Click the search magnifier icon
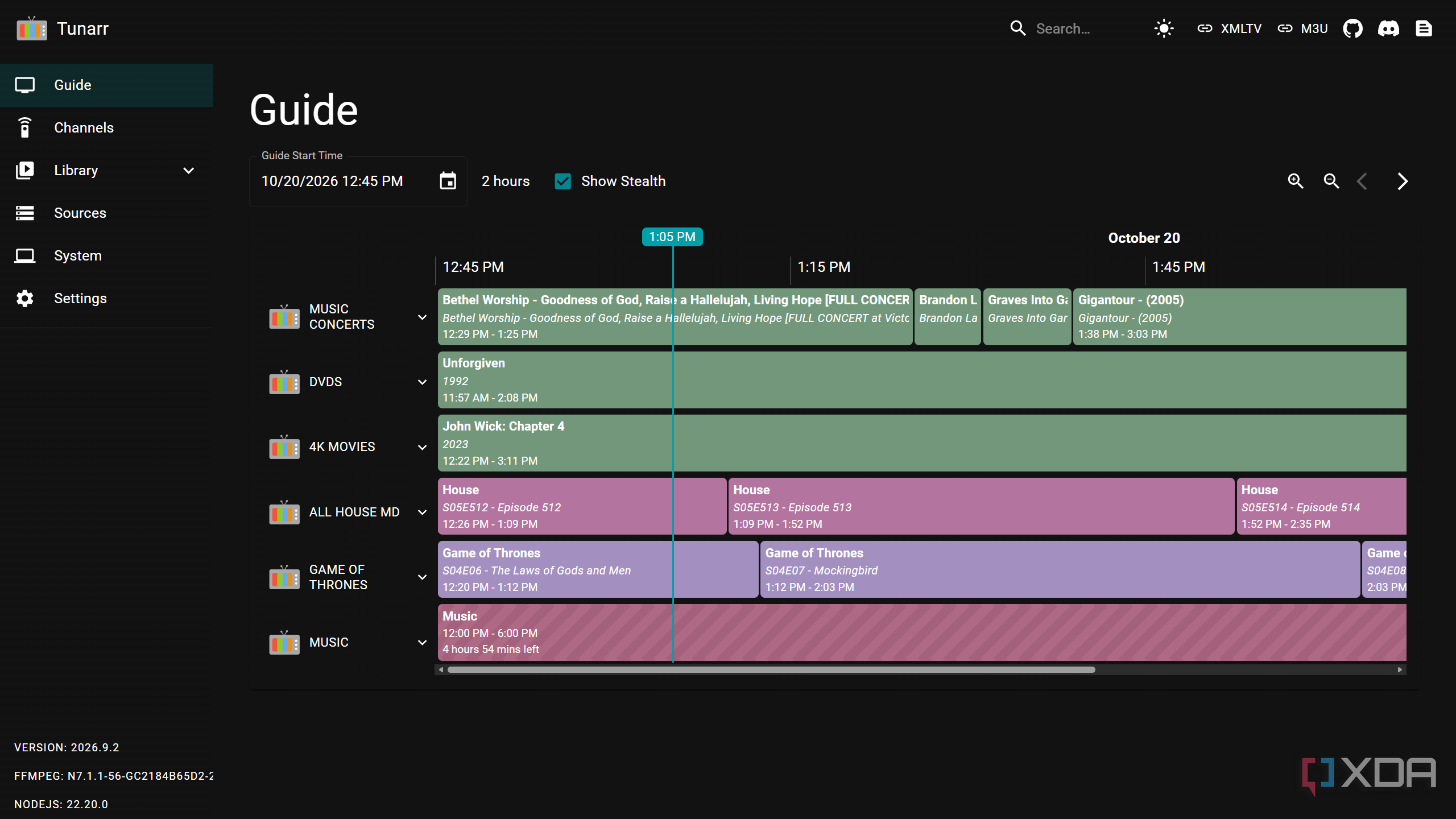The image size is (1456, 819). tap(1017, 28)
